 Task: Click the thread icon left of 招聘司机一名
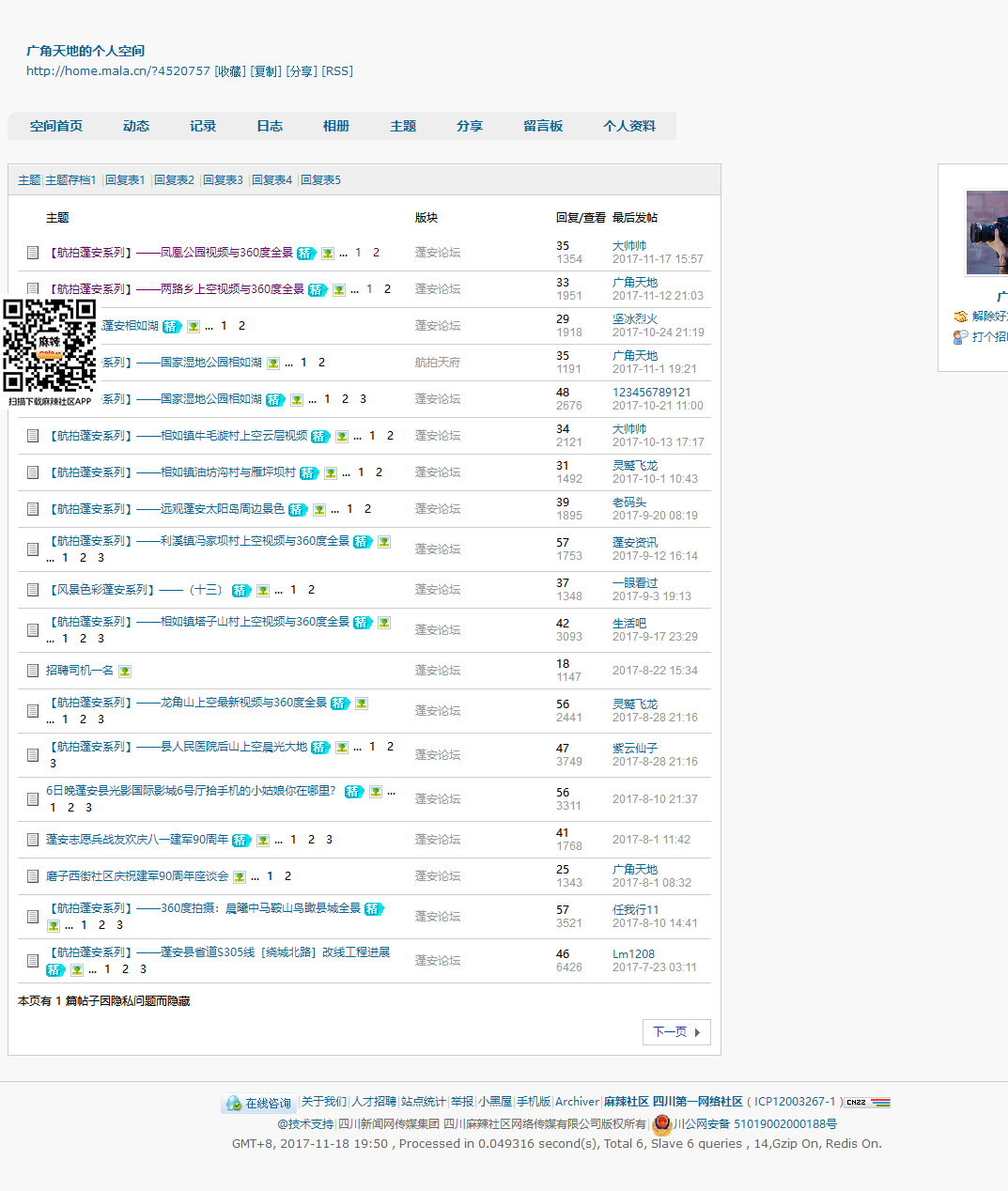32,671
